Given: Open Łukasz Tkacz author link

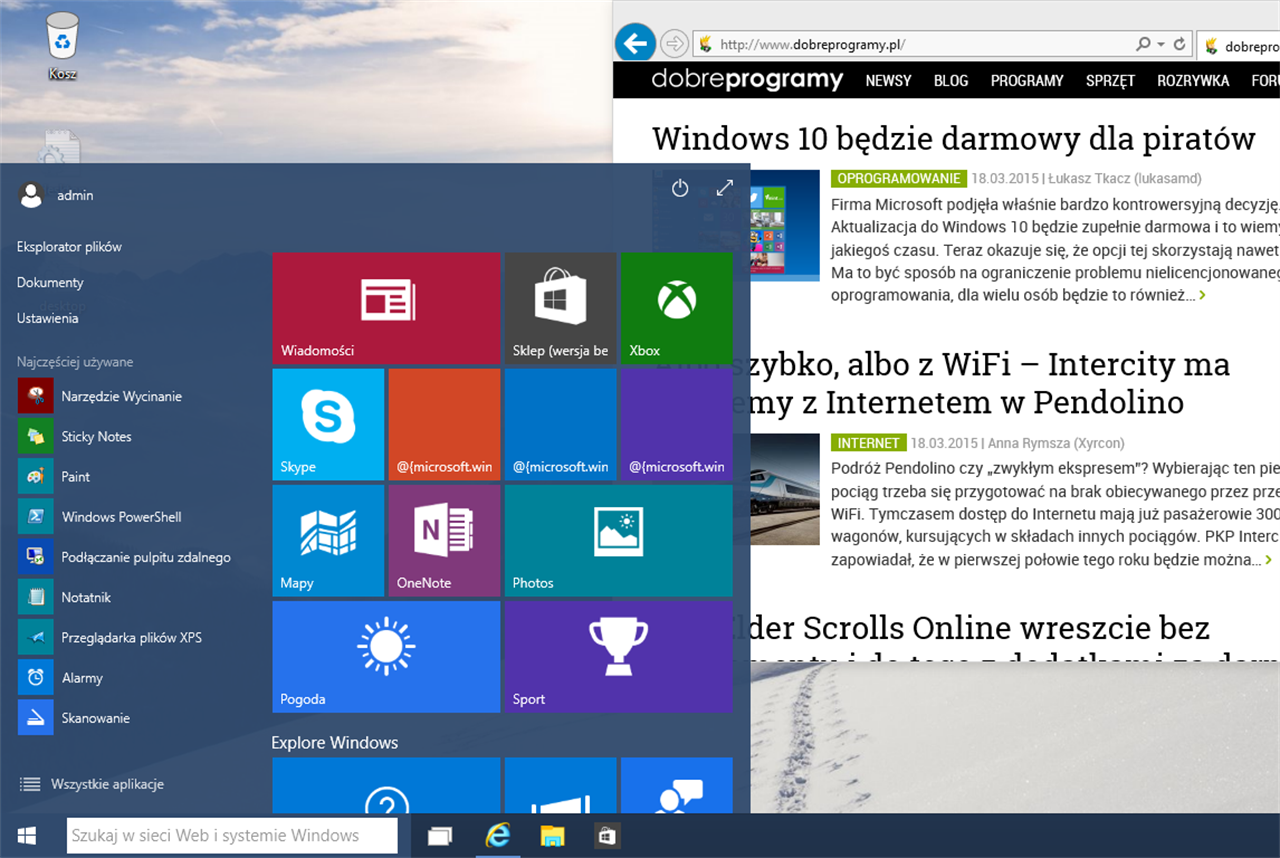Looking at the screenshot, I should [x=1124, y=178].
